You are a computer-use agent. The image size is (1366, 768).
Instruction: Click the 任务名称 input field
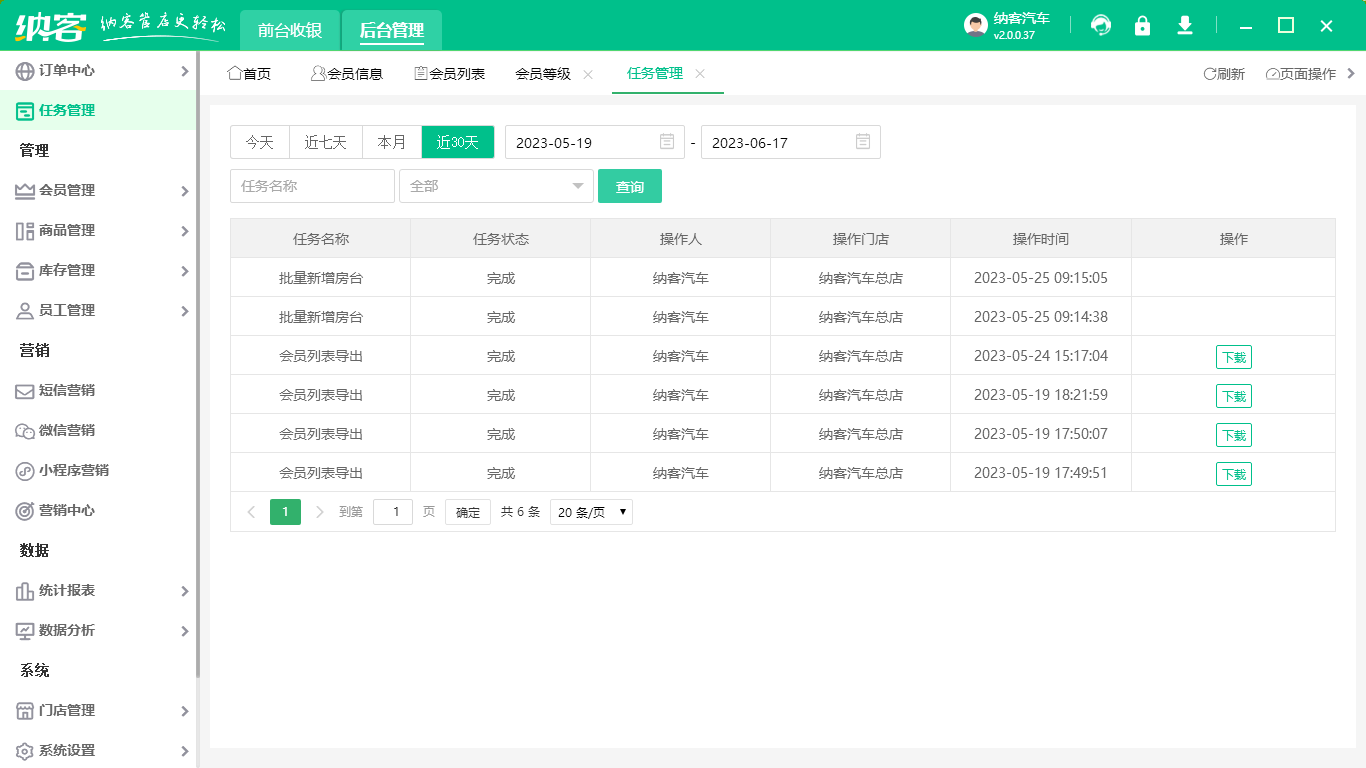[312, 186]
